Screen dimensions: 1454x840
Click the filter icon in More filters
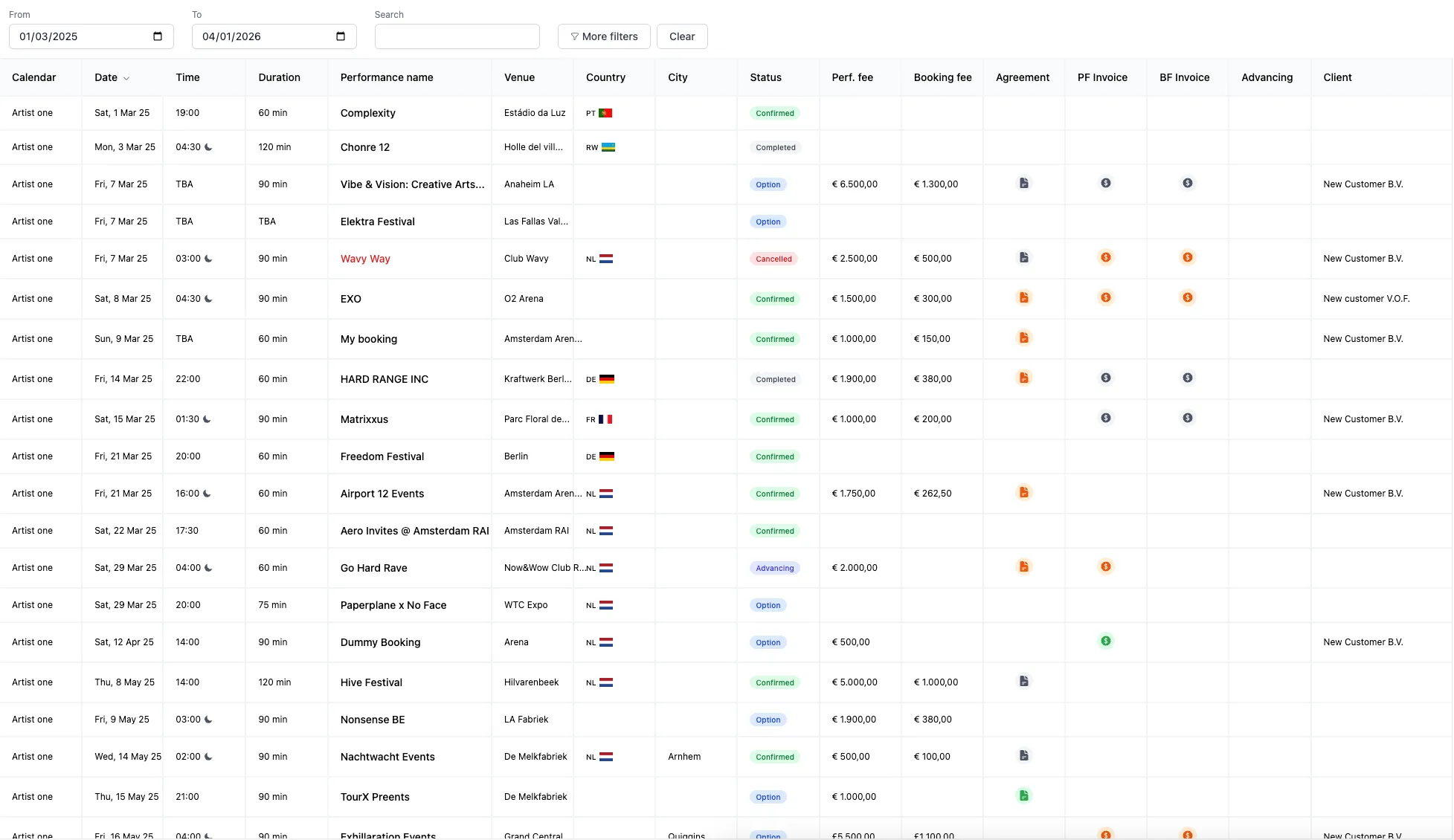tap(574, 36)
